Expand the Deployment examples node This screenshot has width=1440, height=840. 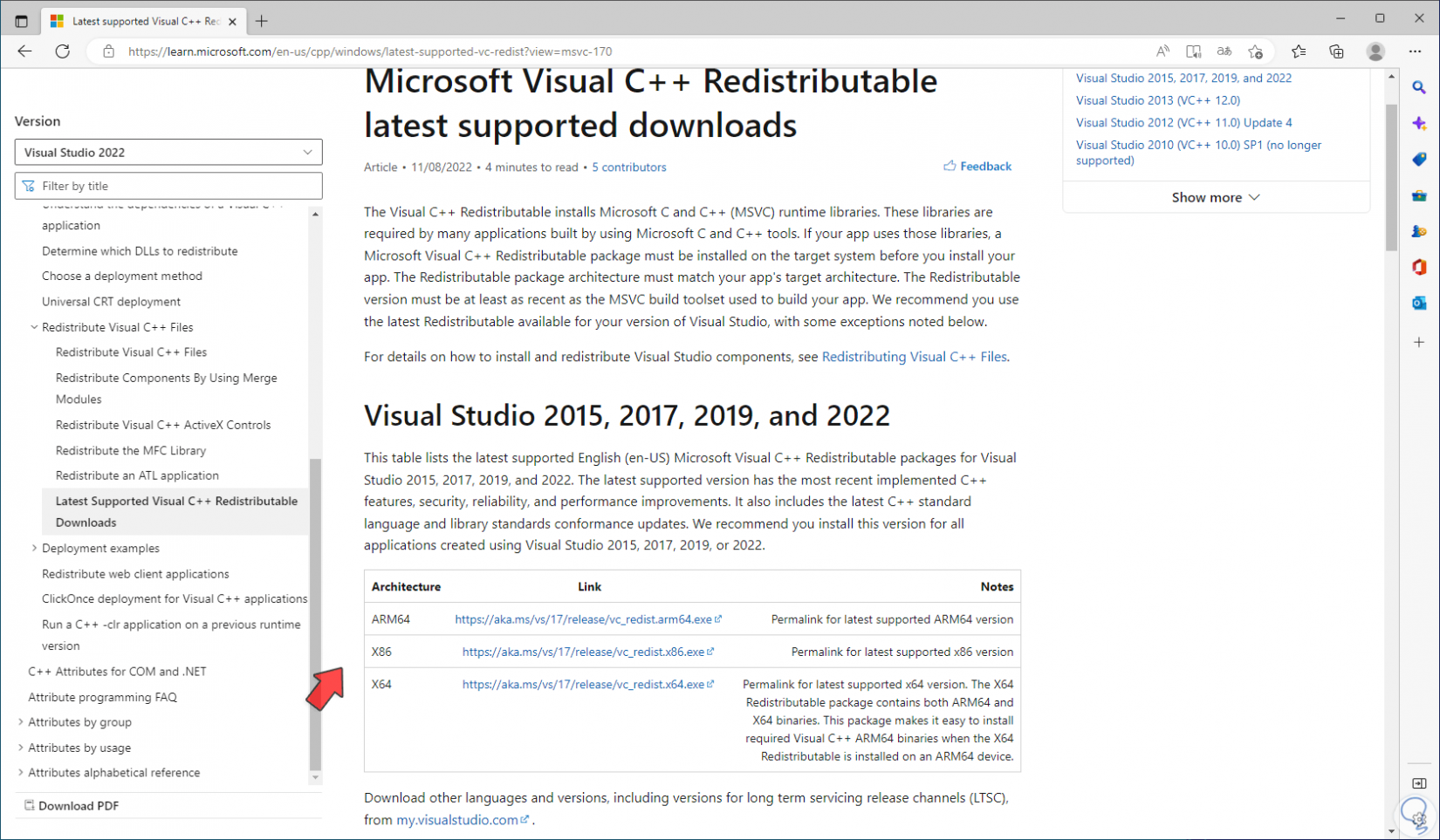(x=34, y=548)
